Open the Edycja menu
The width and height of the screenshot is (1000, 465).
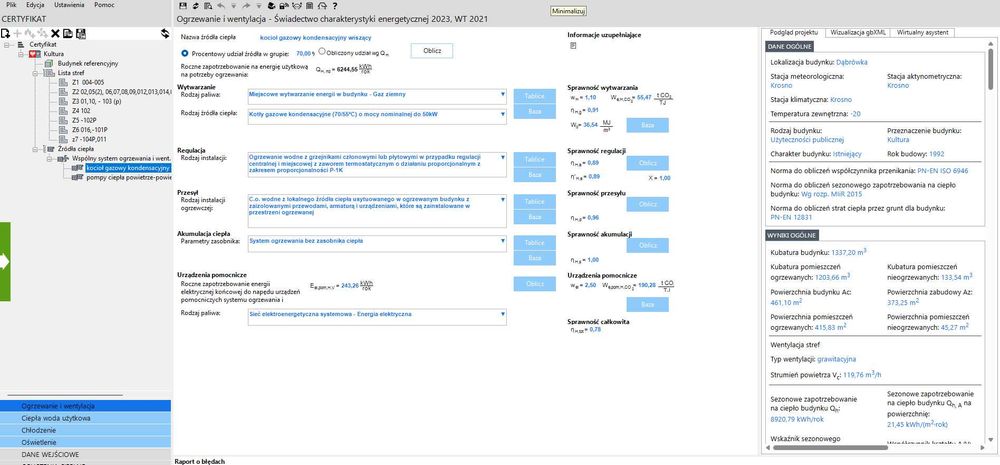[x=35, y=4]
